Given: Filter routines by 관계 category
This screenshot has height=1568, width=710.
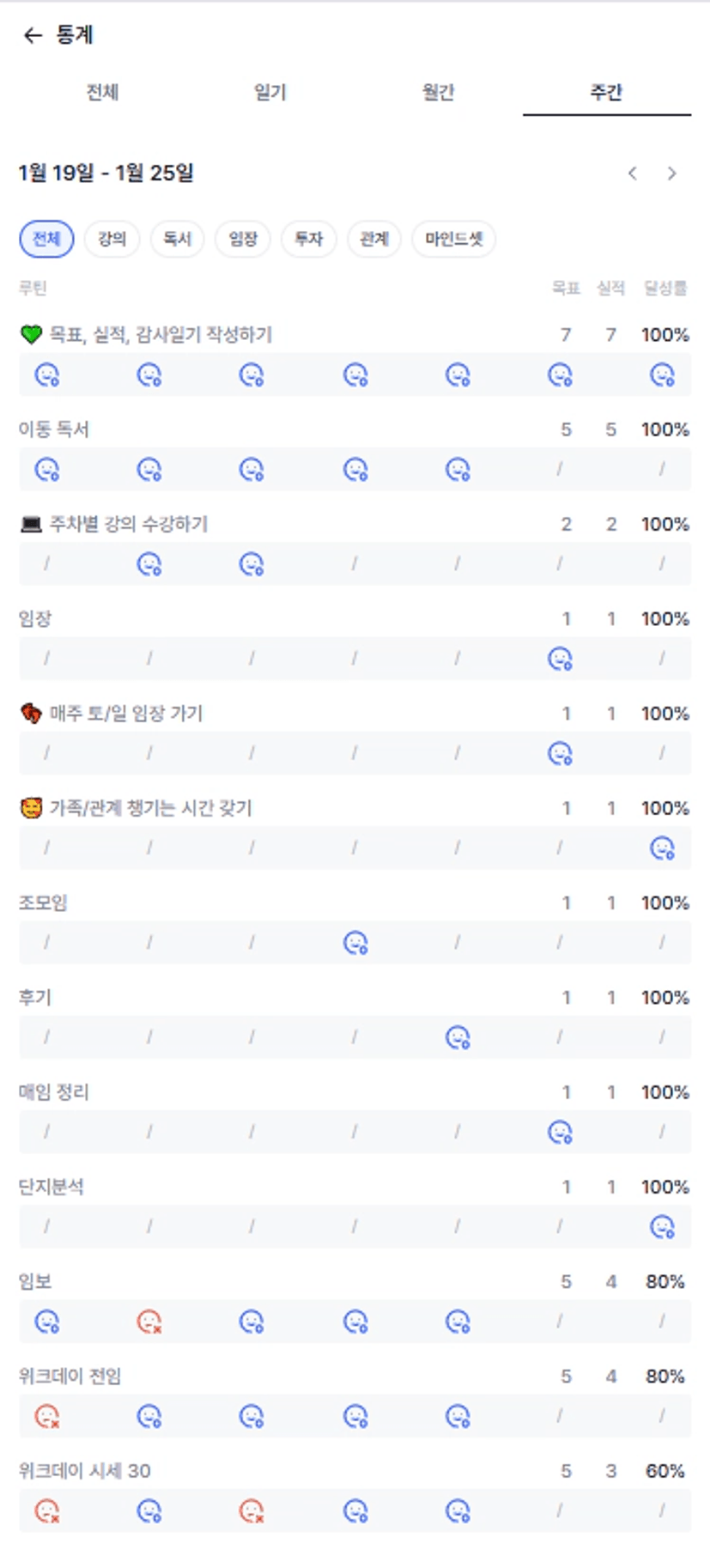Looking at the screenshot, I should (374, 239).
